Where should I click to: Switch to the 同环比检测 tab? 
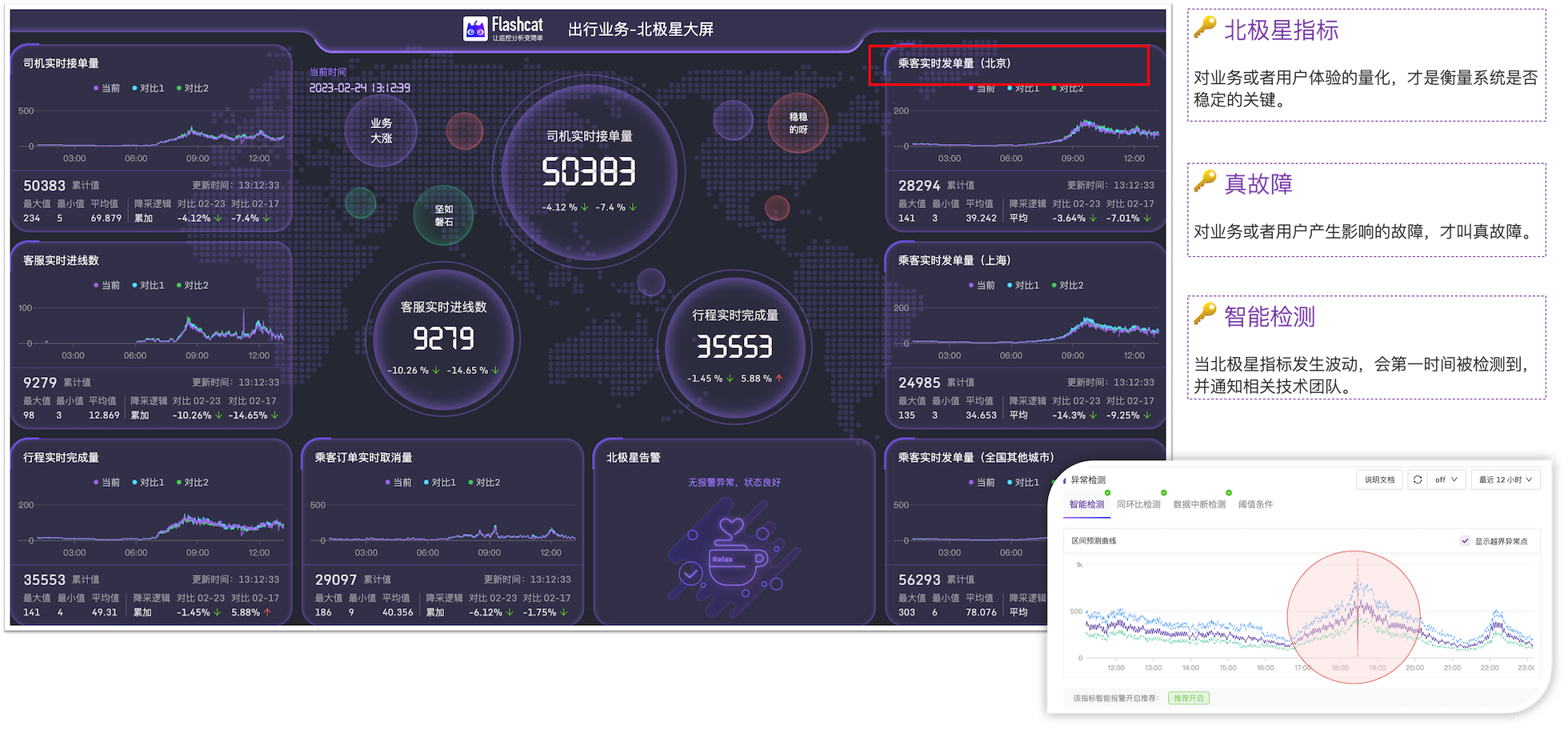coord(1138,504)
